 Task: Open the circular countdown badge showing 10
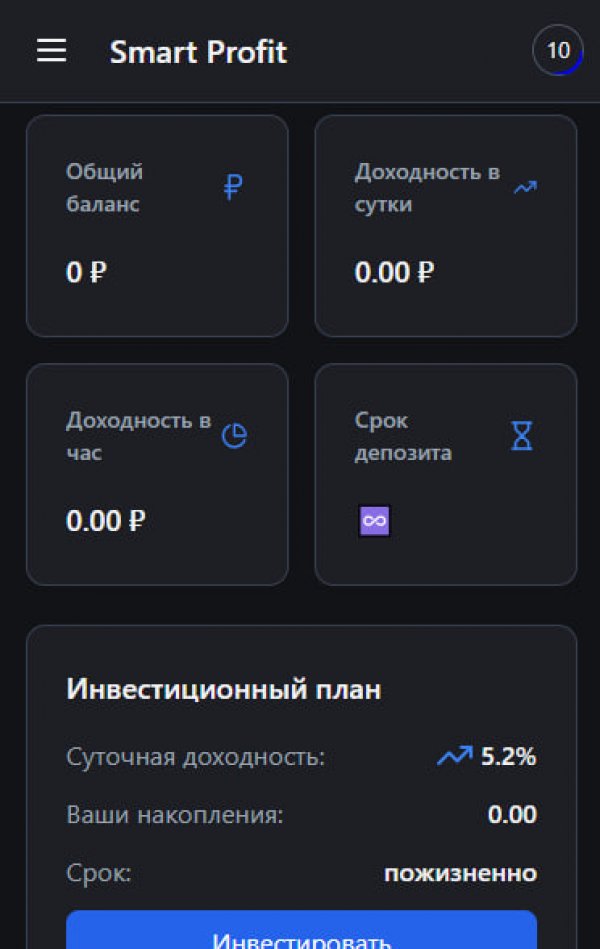click(559, 50)
